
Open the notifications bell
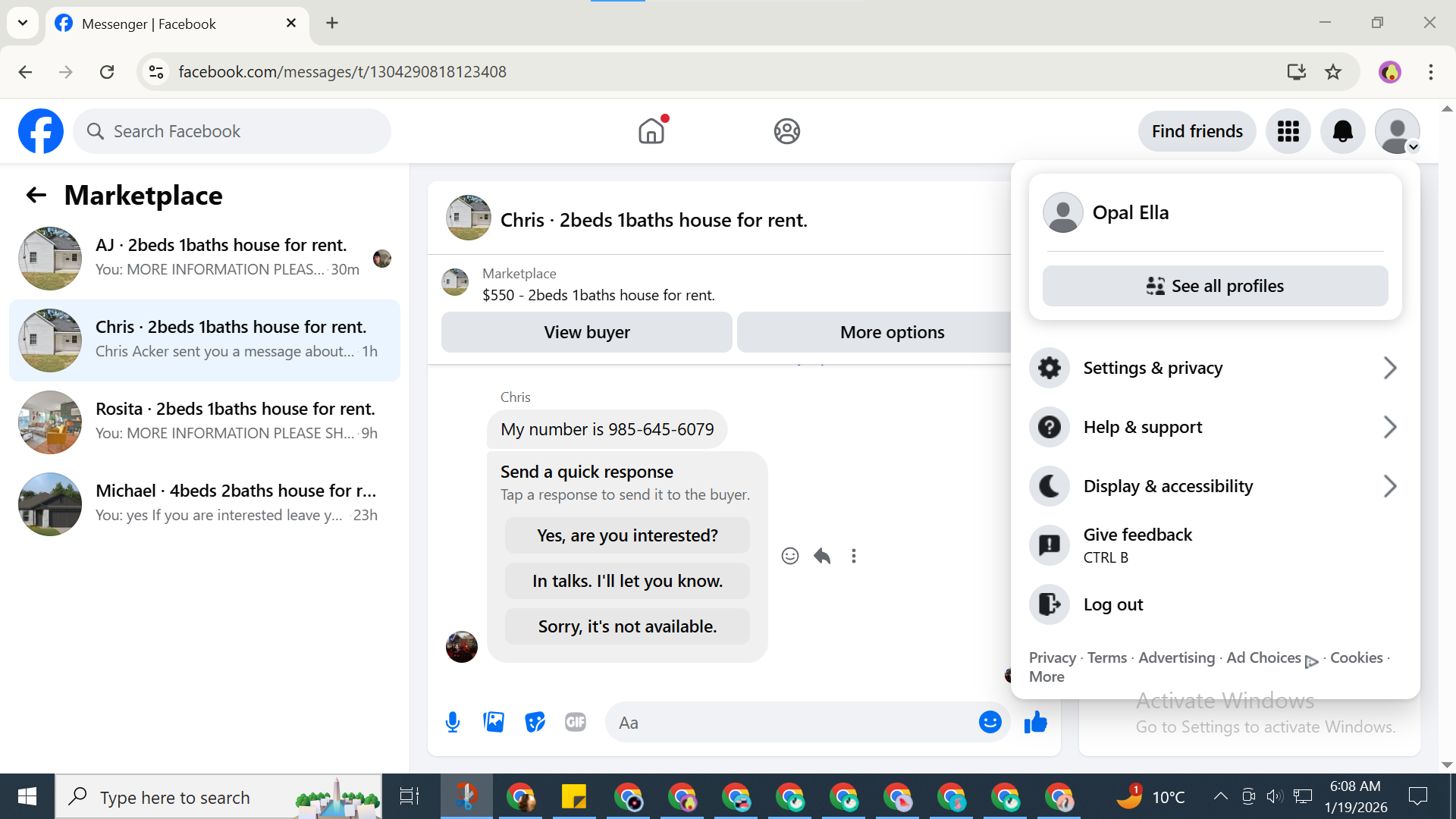click(1343, 131)
